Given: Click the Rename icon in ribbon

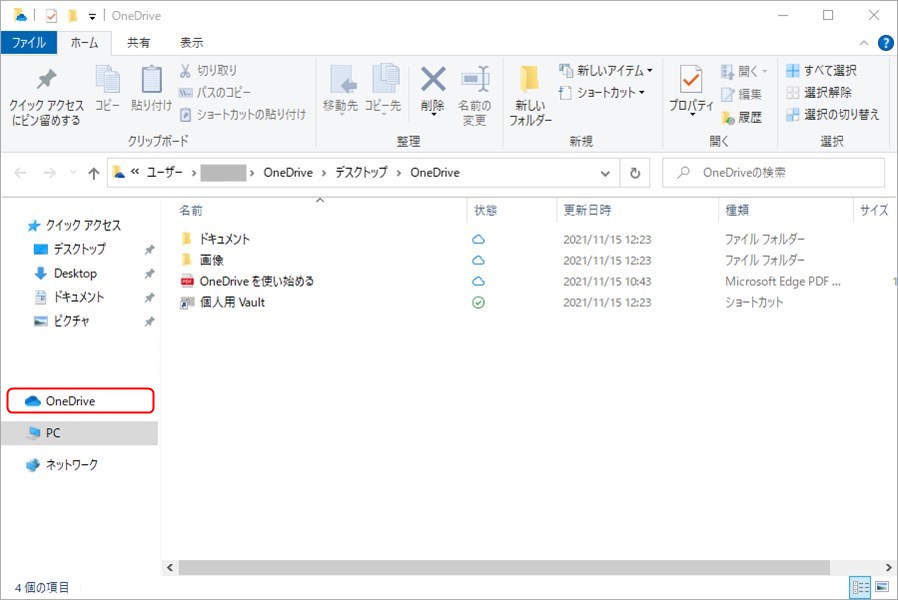Looking at the screenshot, I should 474,82.
